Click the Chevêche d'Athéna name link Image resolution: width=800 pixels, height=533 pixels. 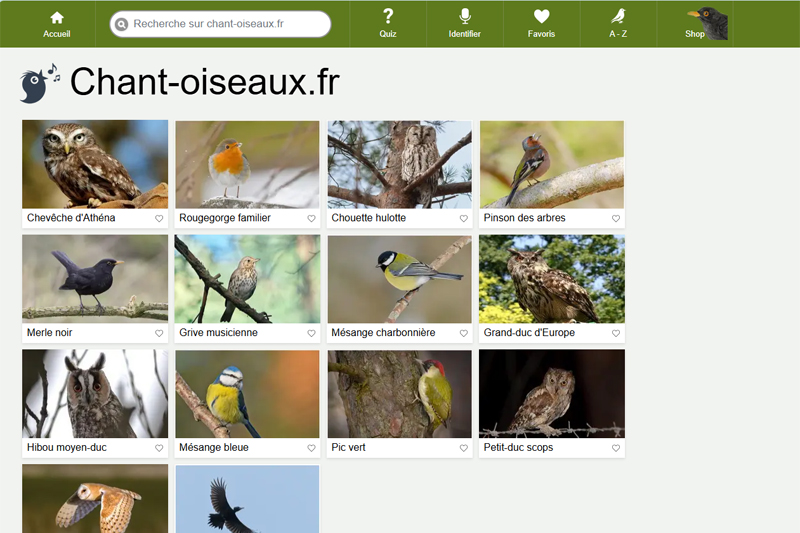pyautogui.click(x=71, y=218)
